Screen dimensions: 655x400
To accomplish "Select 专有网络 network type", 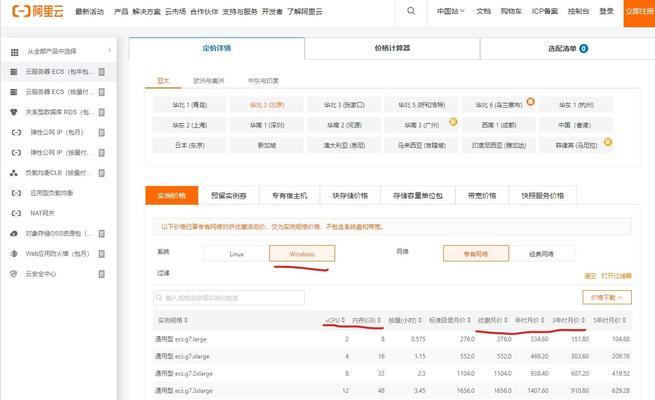I will click(x=476, y=253).
